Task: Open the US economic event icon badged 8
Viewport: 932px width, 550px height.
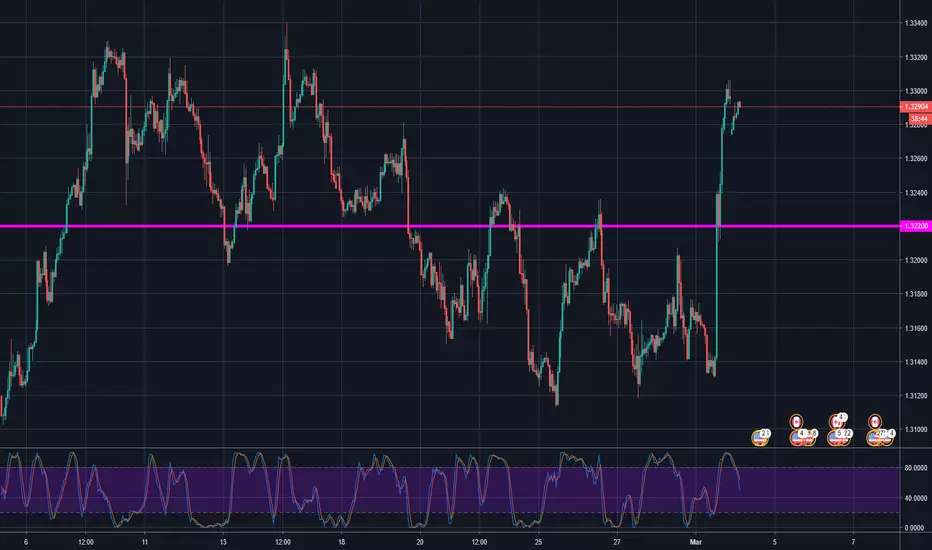Action: [810, 439]
